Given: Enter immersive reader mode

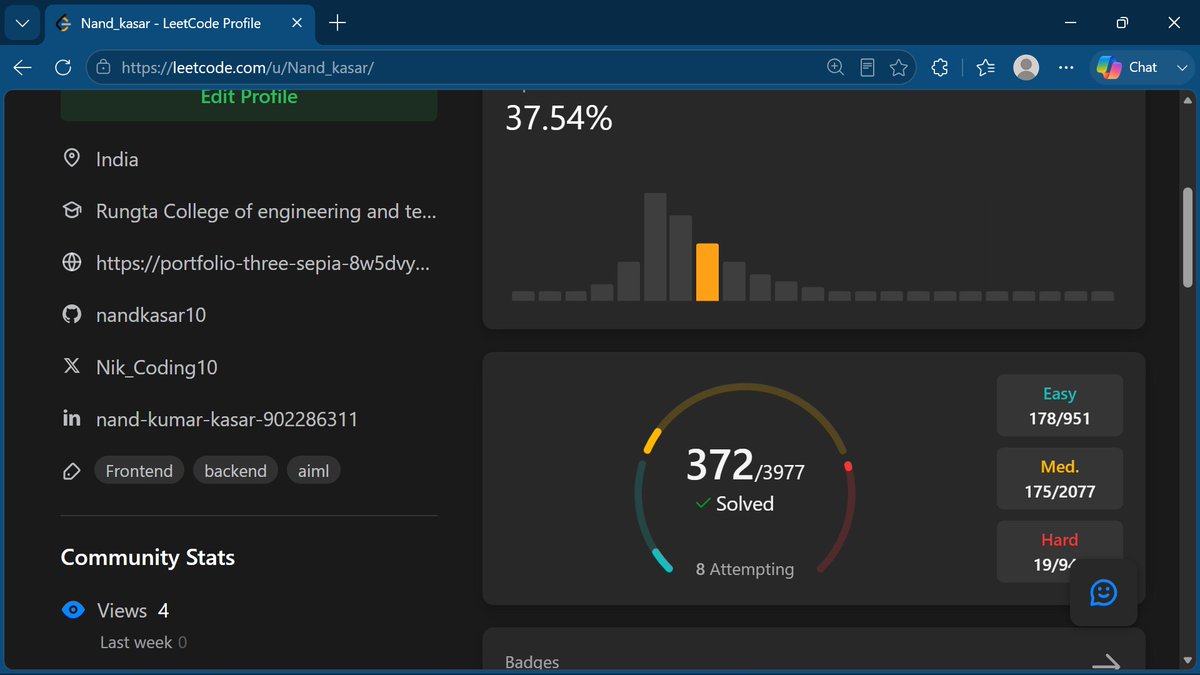Looking at the screenshot, I should pos(867,67).
